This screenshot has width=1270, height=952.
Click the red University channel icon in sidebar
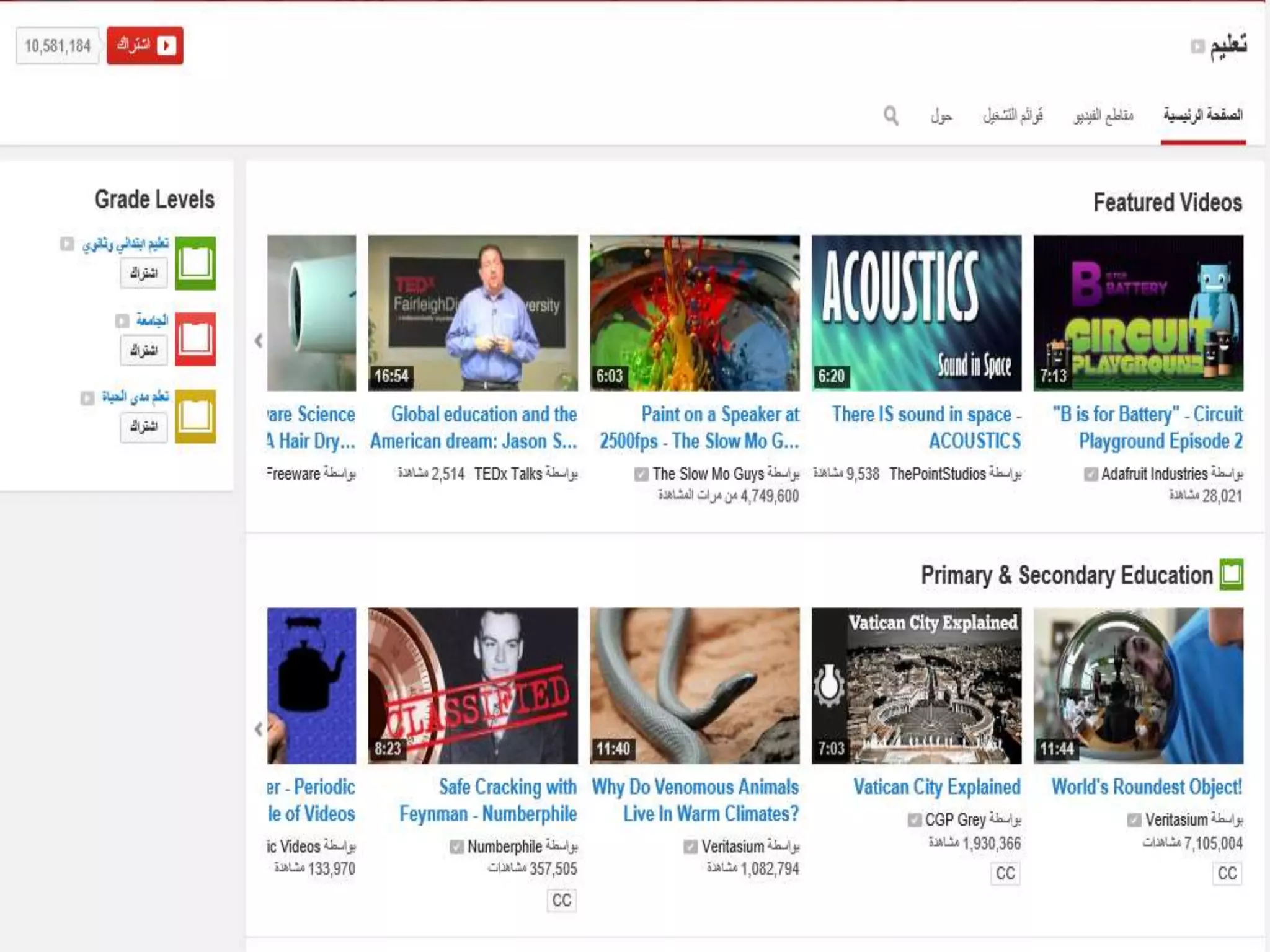click(x=195, y=339)
